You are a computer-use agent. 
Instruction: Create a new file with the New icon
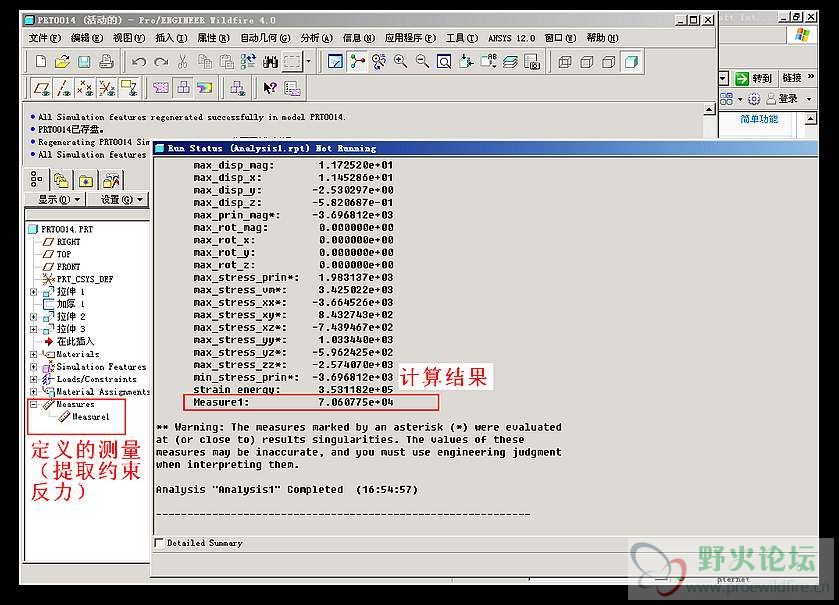click(41, 62)
